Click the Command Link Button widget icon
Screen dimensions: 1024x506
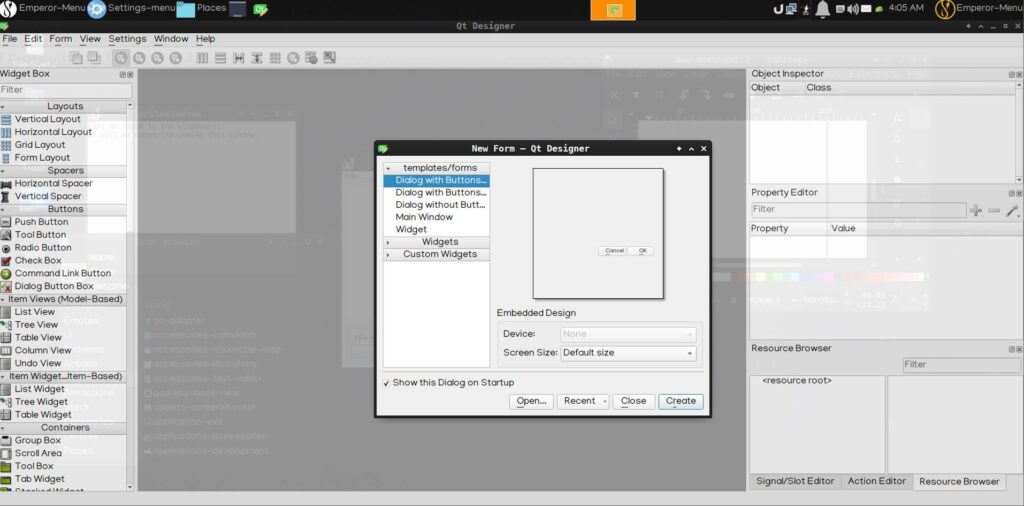tap(6, 274)
